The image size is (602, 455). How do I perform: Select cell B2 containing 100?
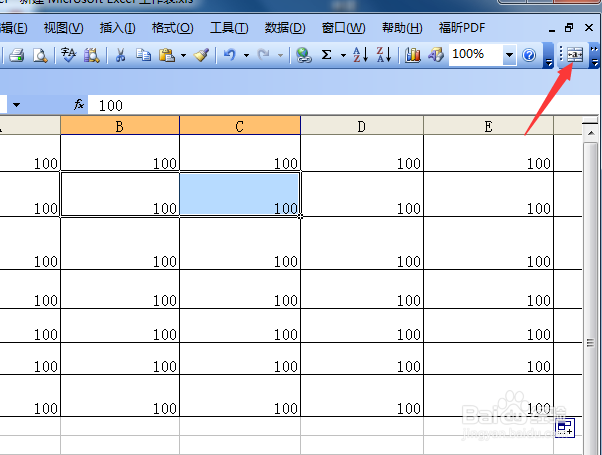(x=120, y=194)
